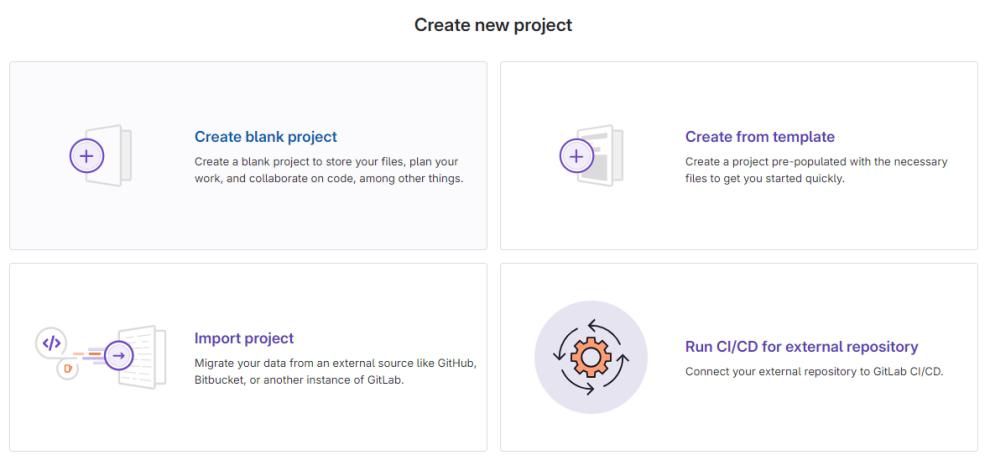The image size is (990, 471).
Task: Click the plus icon for blank project
Action: pyautogui.click(x=84, y=157)
